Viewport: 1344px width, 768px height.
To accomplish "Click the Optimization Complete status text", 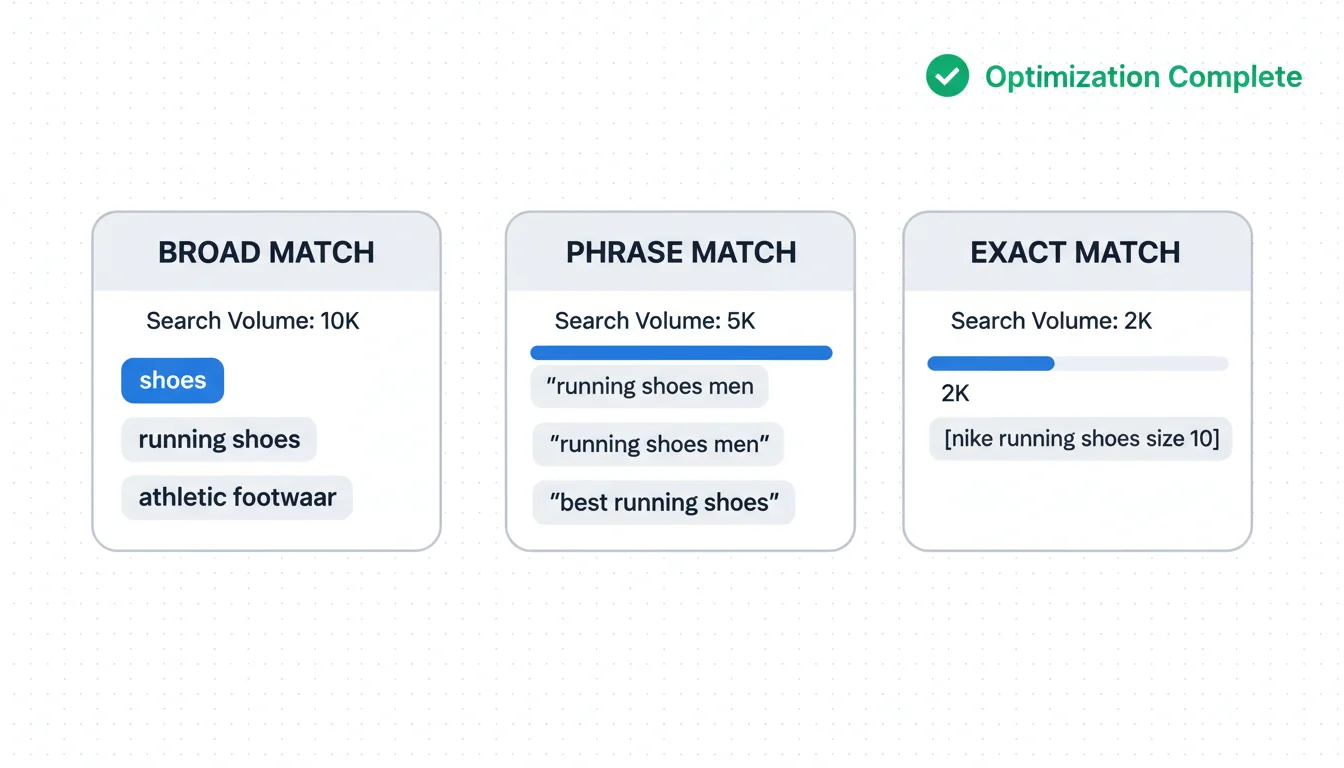I will (x=1143, y=77).
